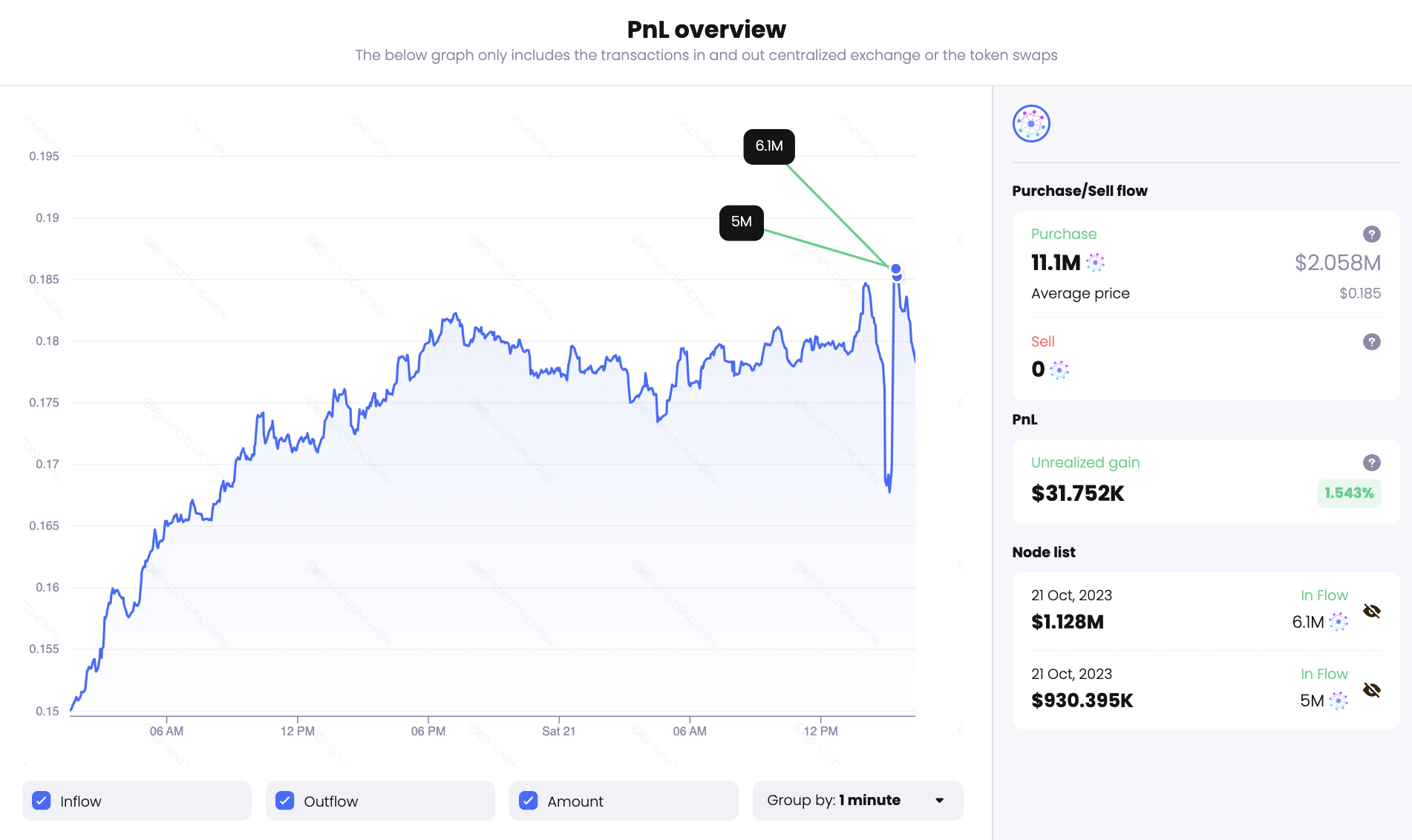This screenshot has width=1412, height=840.
Task: Click the 1.543% gain badge
Action: coord(1349,493)
